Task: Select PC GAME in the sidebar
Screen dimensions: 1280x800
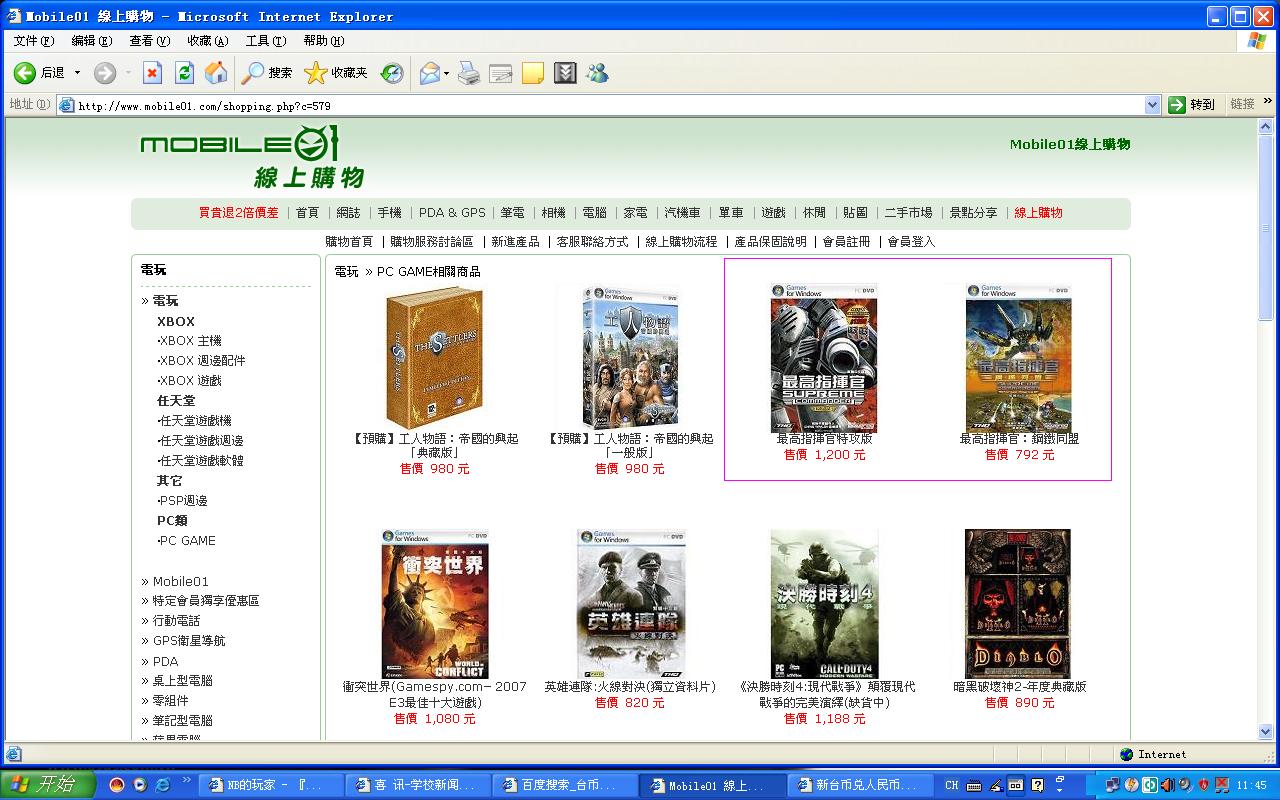Action: coord(187,541)
